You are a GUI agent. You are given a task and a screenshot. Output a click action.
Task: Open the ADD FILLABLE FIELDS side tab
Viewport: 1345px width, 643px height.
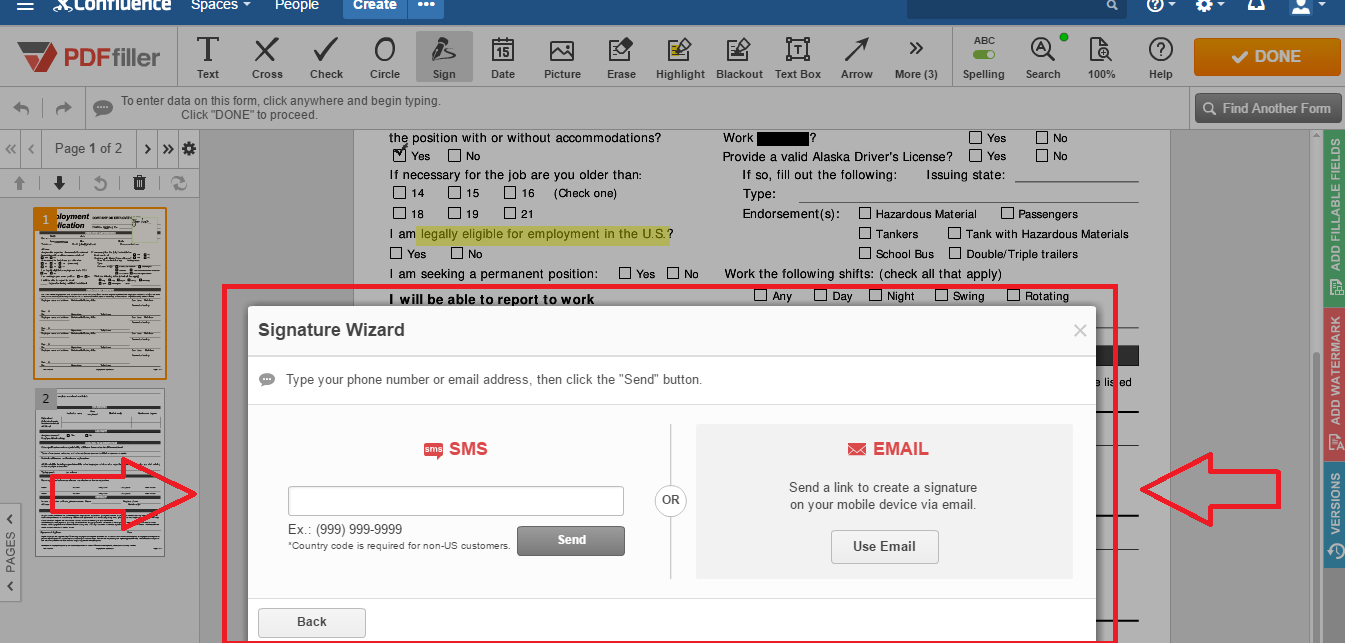(1335, 218)
